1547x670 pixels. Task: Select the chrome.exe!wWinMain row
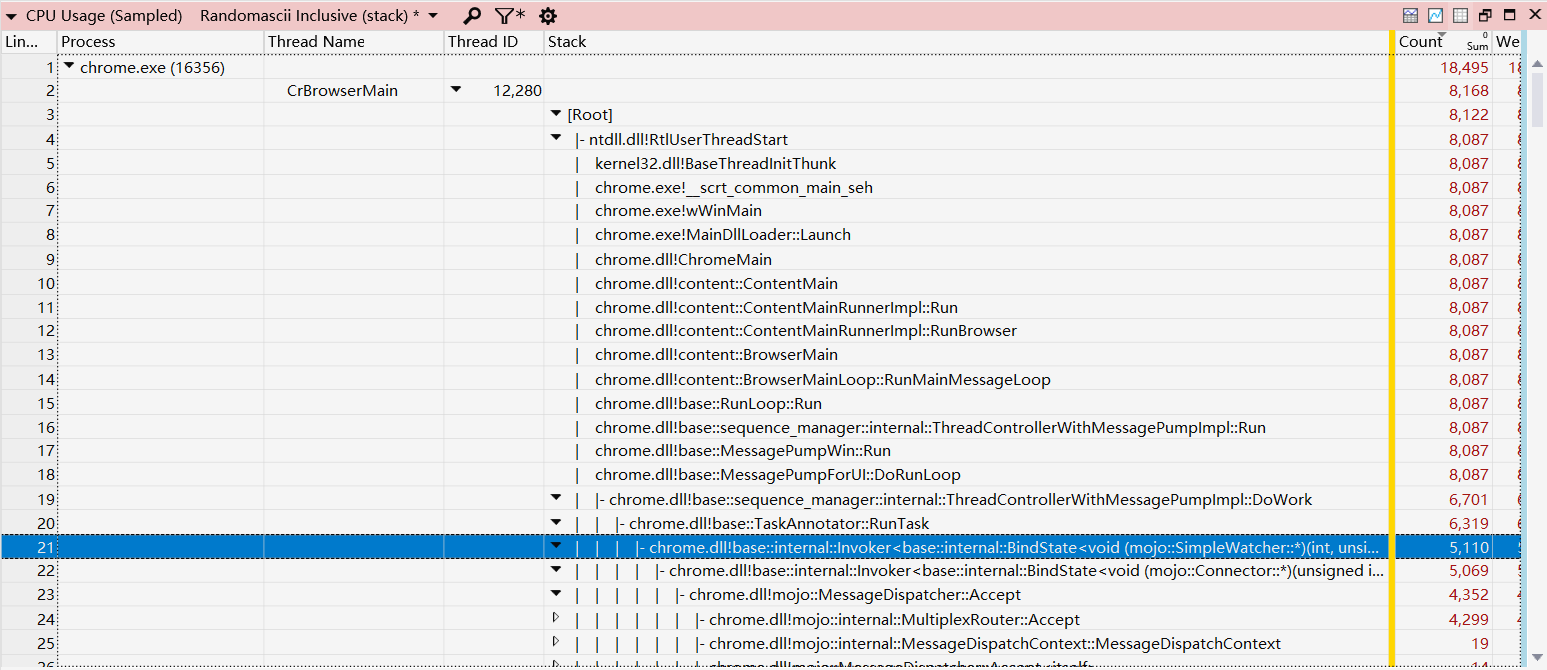pyautogui.click(x=760, y=211)
